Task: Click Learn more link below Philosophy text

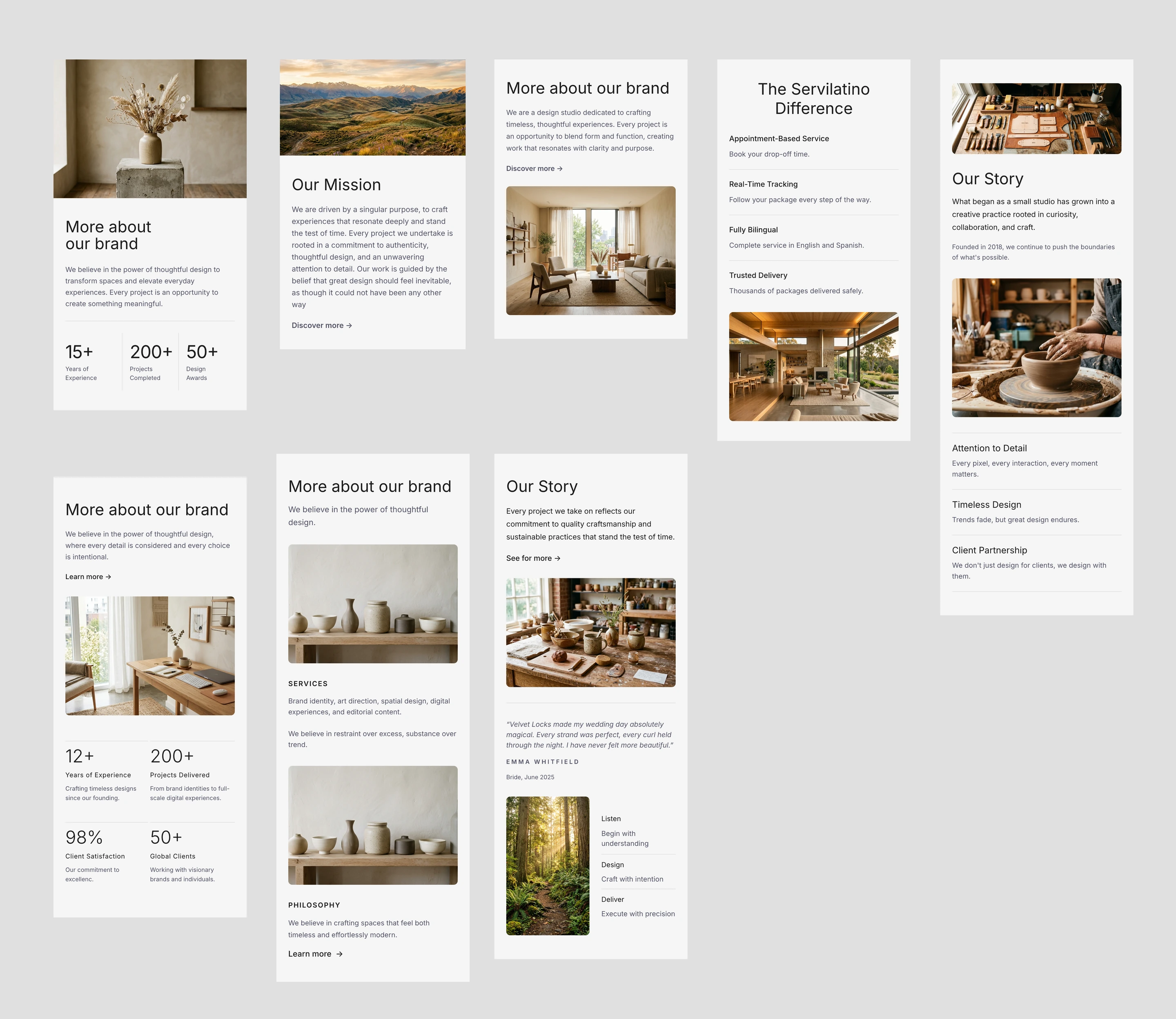Action: [x=316, y=954]
